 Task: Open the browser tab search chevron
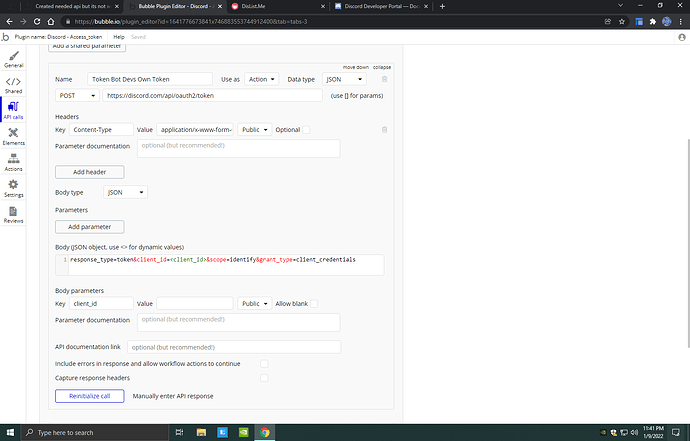[x=620, y=6]
